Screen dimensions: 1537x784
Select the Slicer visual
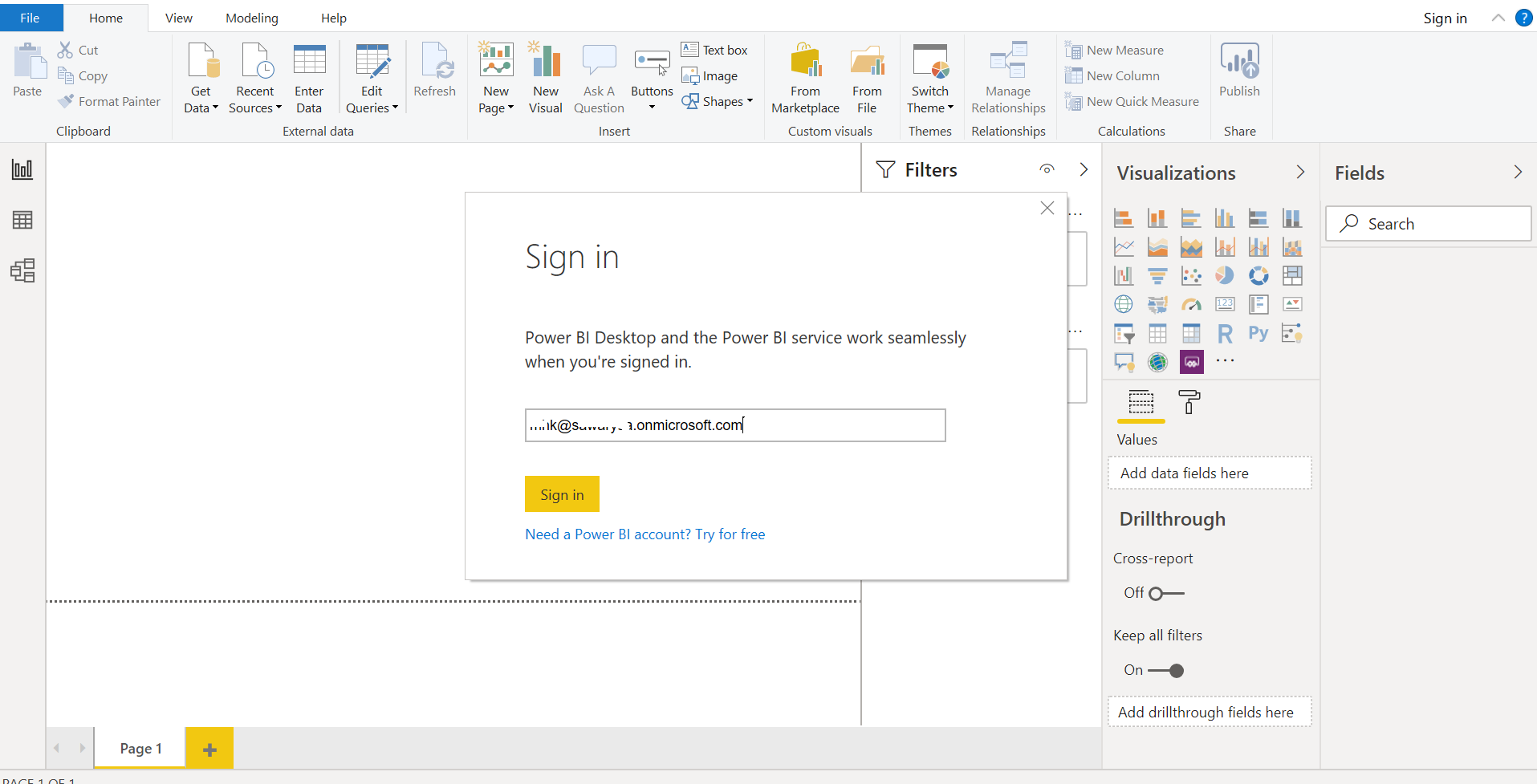coord(1124,333)
